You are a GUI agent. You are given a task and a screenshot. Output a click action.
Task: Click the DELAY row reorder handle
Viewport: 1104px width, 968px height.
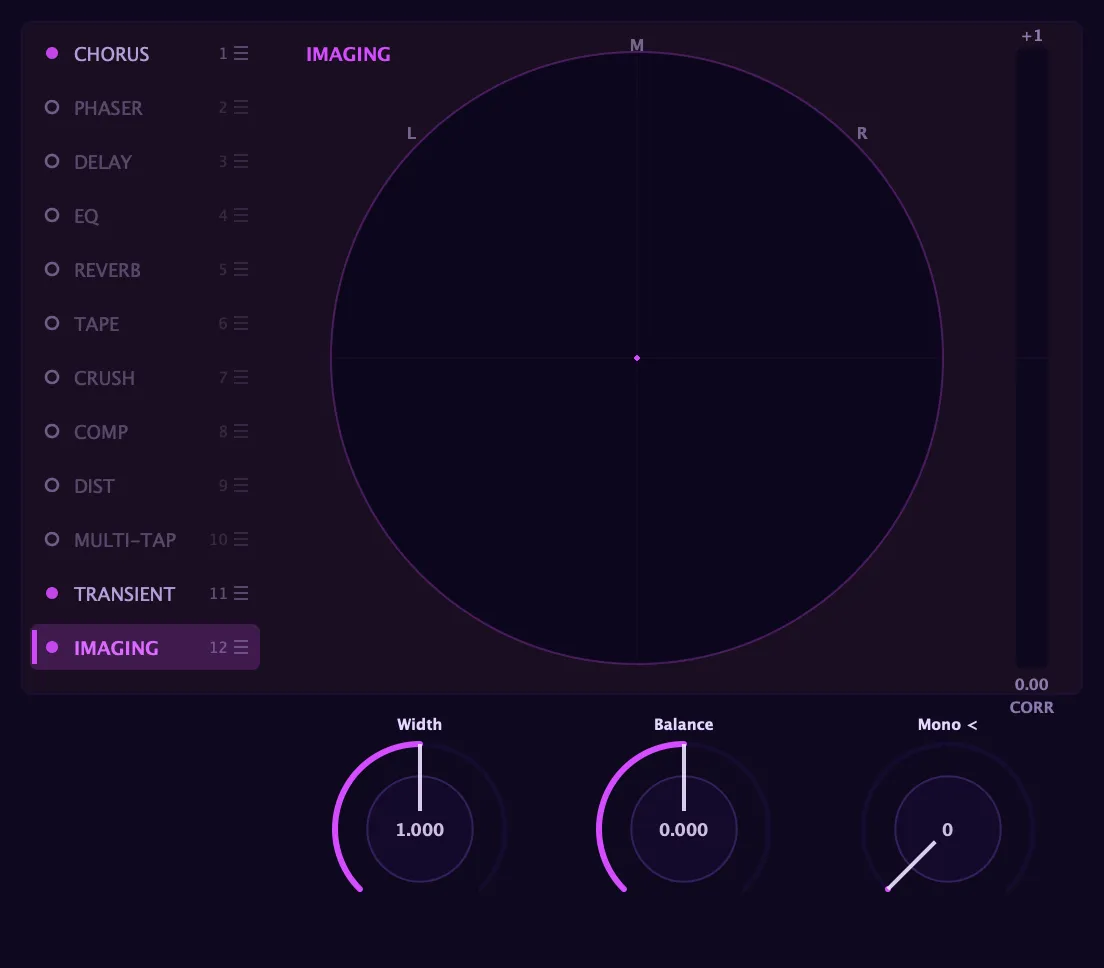241,161
